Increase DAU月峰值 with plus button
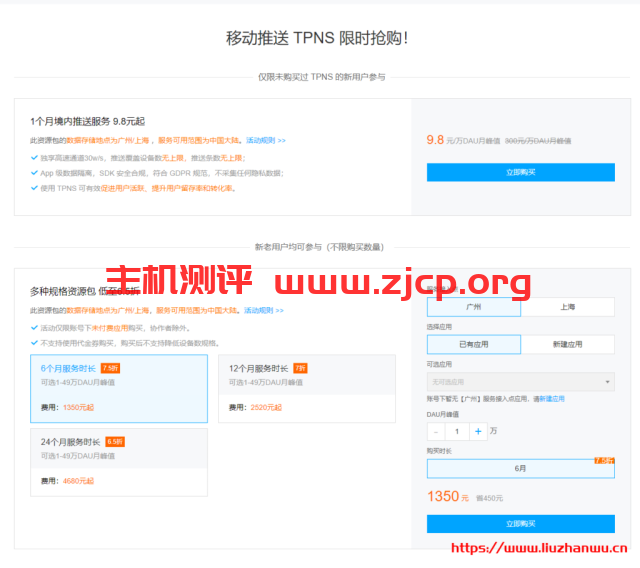This screenshot has width=640, height=568. (478, 431)
